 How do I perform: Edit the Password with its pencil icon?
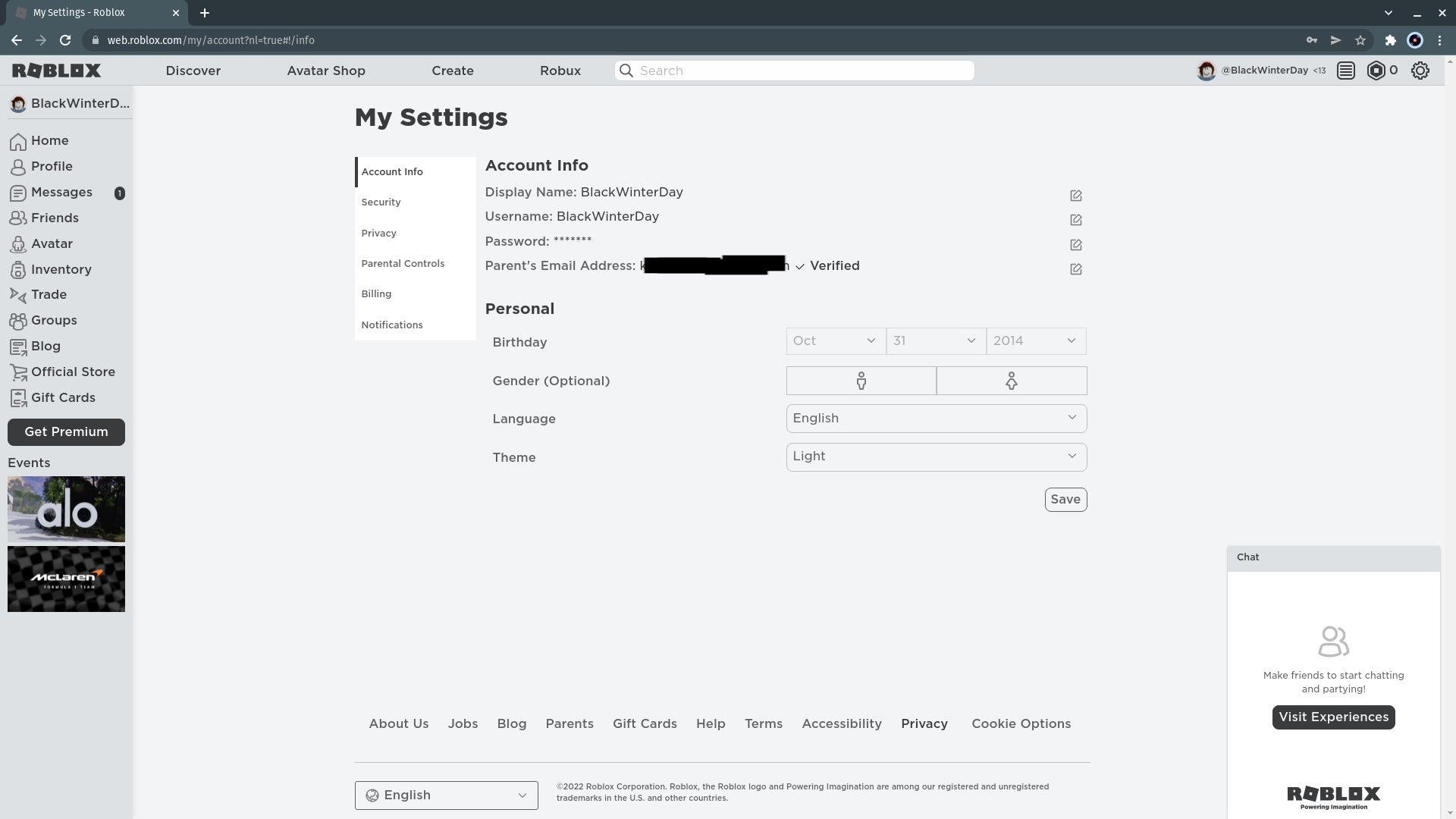(x=1075, y=245)
